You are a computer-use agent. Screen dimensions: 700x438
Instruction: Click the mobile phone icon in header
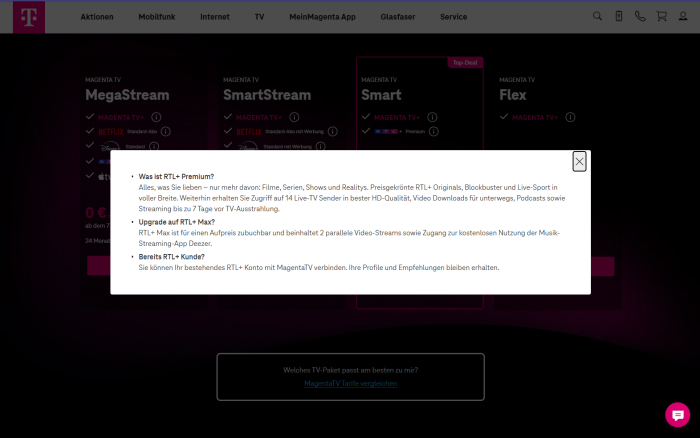pos(619,17)
